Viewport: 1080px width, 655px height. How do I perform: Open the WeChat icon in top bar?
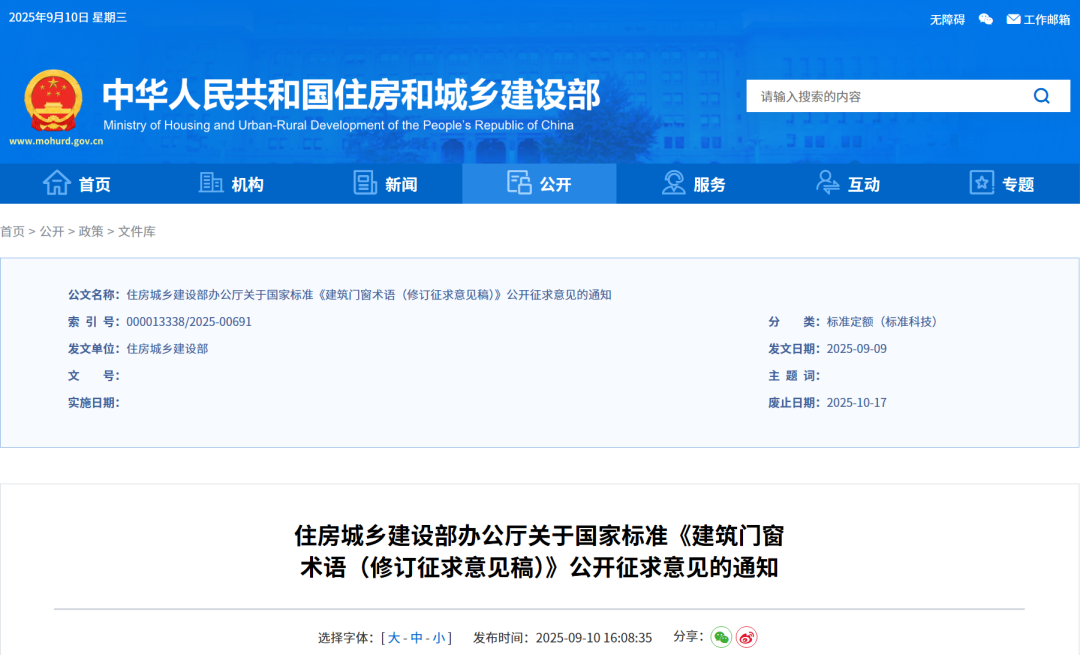[x=986, y=19]
